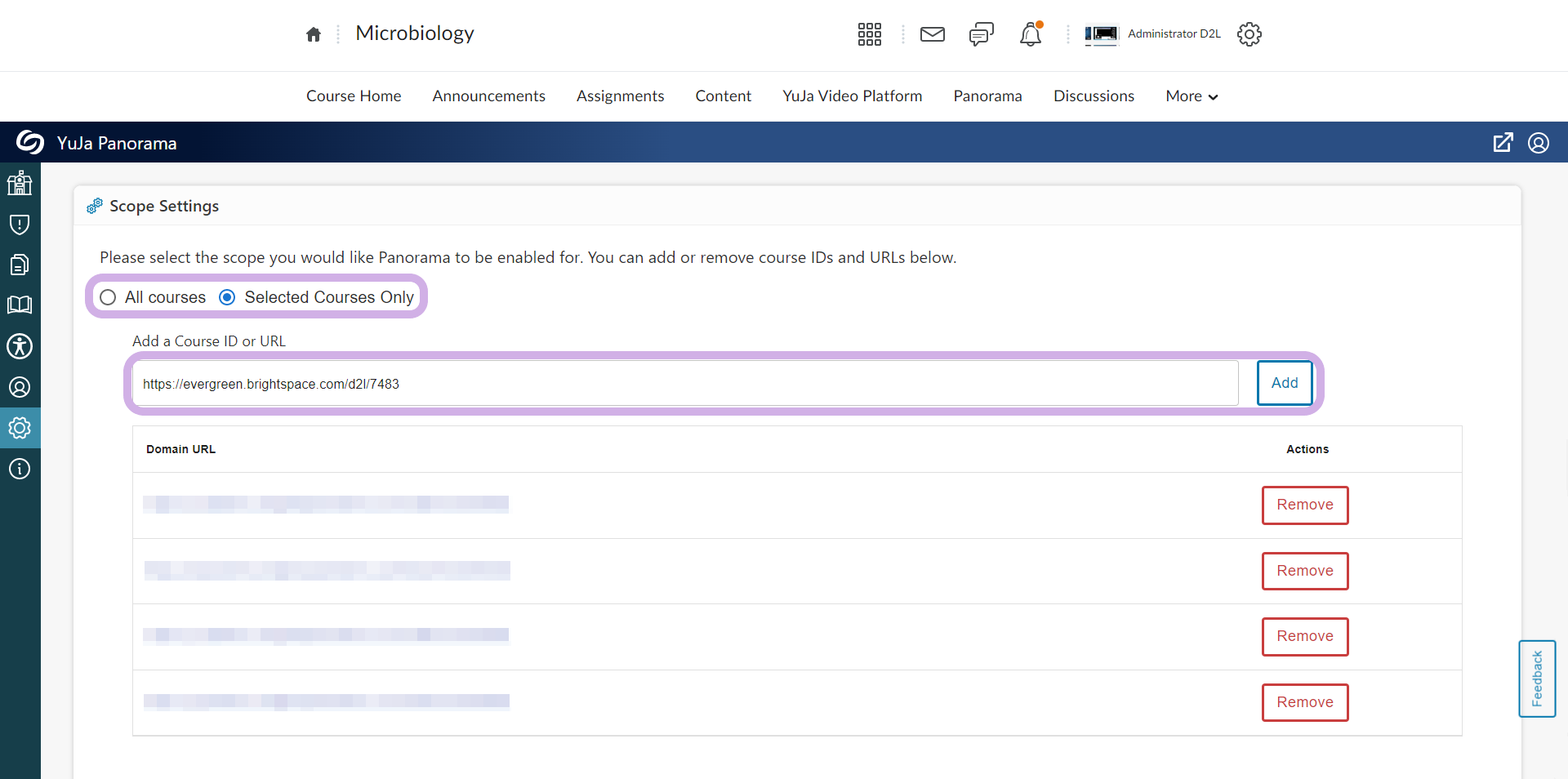Image resolution: width=1568 pixels, height=779 pixels.
Task: Open the info circle sidebar icon
Action: tap(20, 469)
